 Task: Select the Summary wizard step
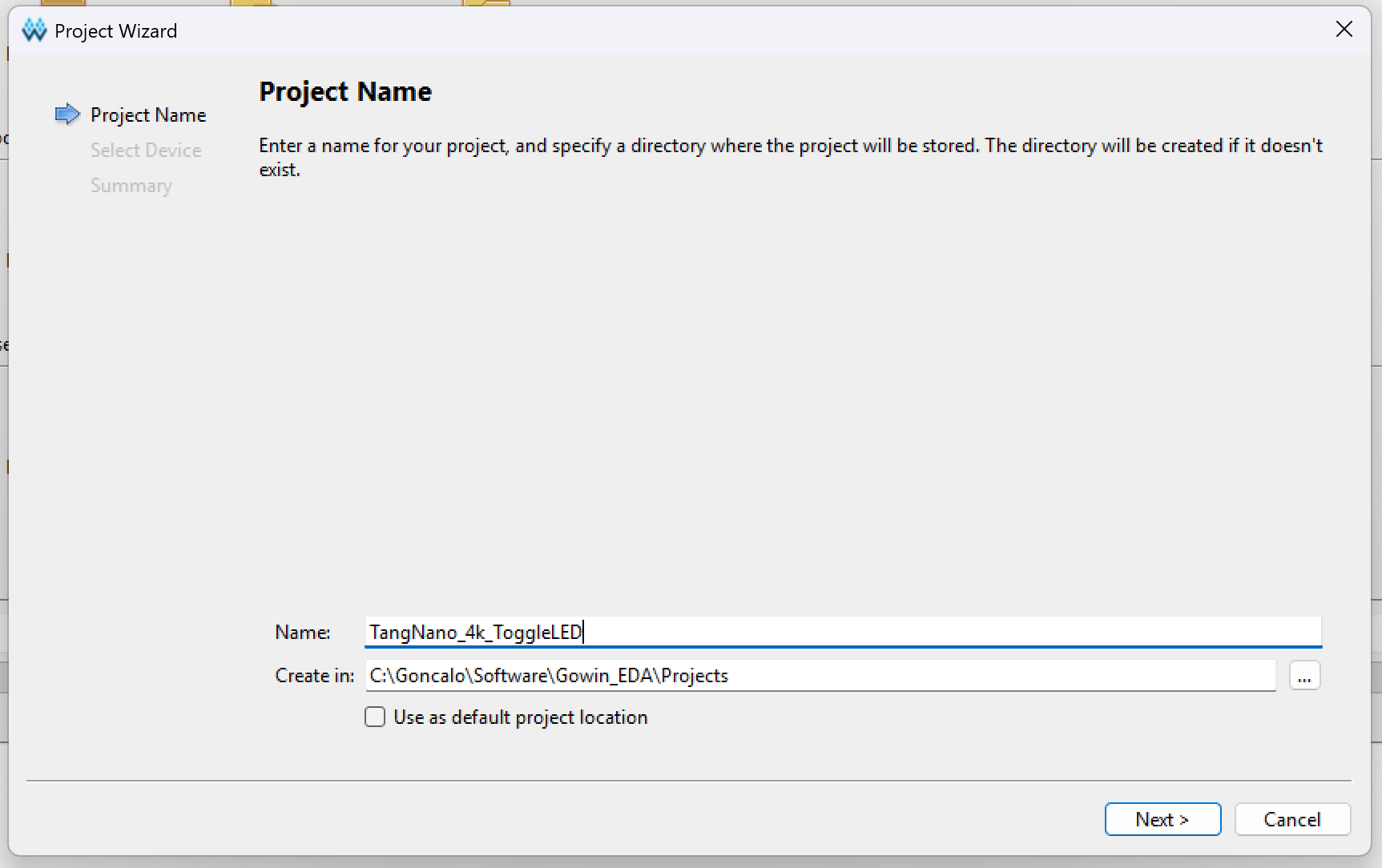pyautogui.click(x=131, y=186)
